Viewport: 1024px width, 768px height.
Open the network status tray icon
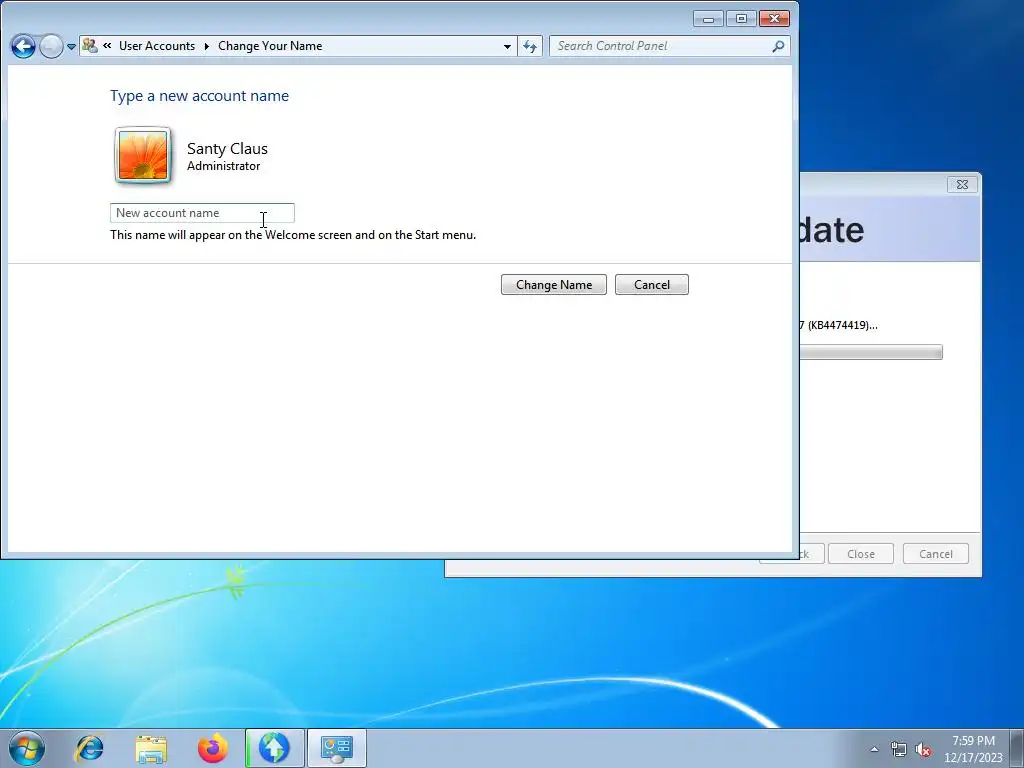(x=899, y=749)
